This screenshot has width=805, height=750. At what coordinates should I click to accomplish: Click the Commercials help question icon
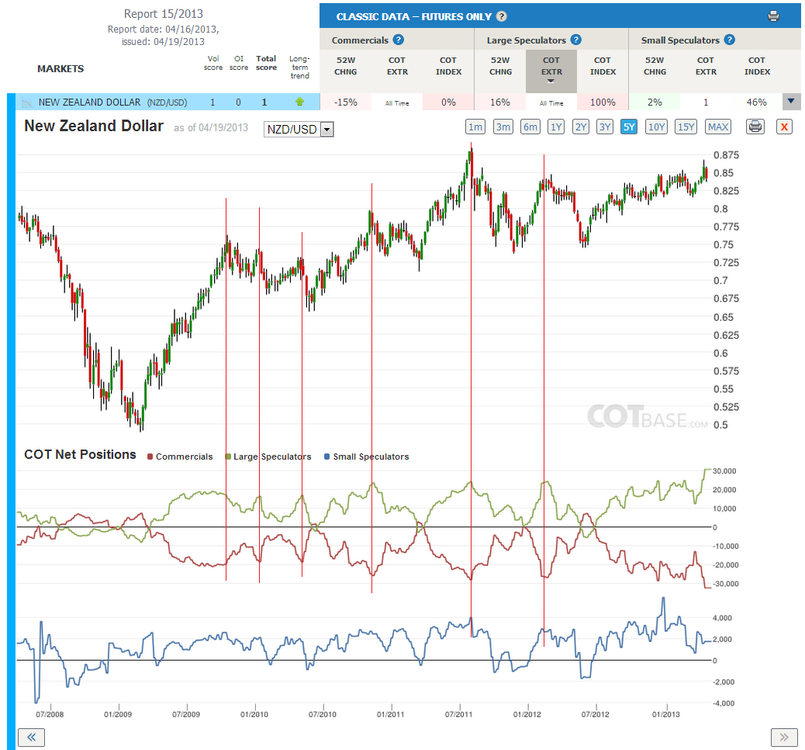click(398, 40)
